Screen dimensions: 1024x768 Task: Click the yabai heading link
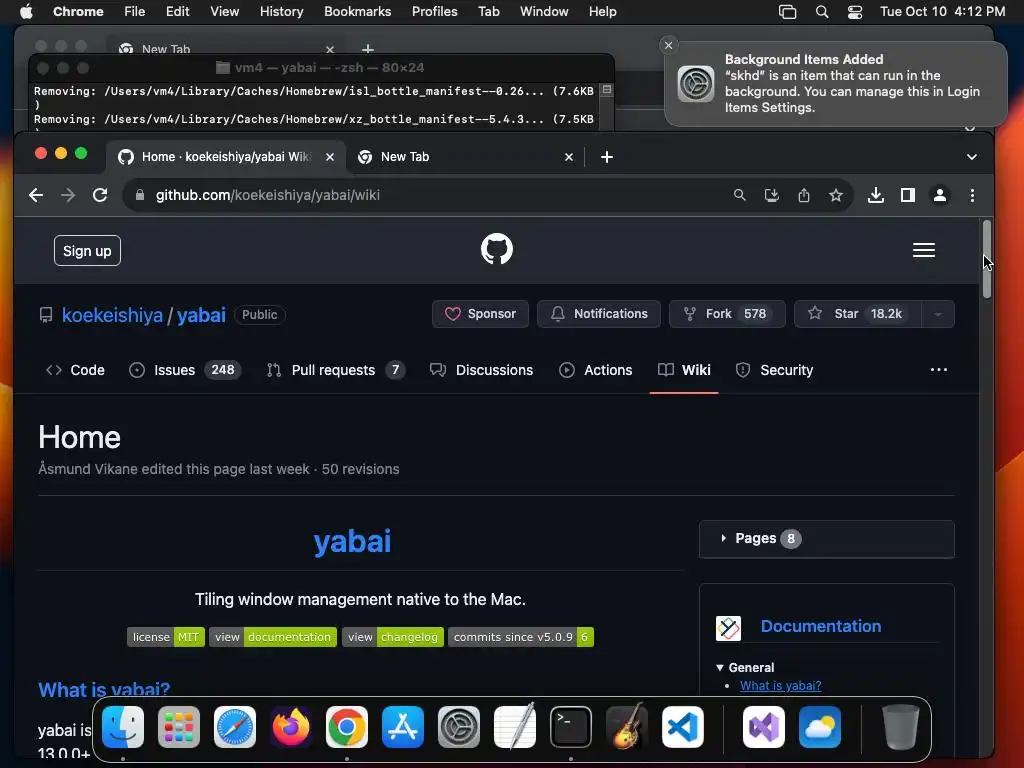(x=352, y=541)
